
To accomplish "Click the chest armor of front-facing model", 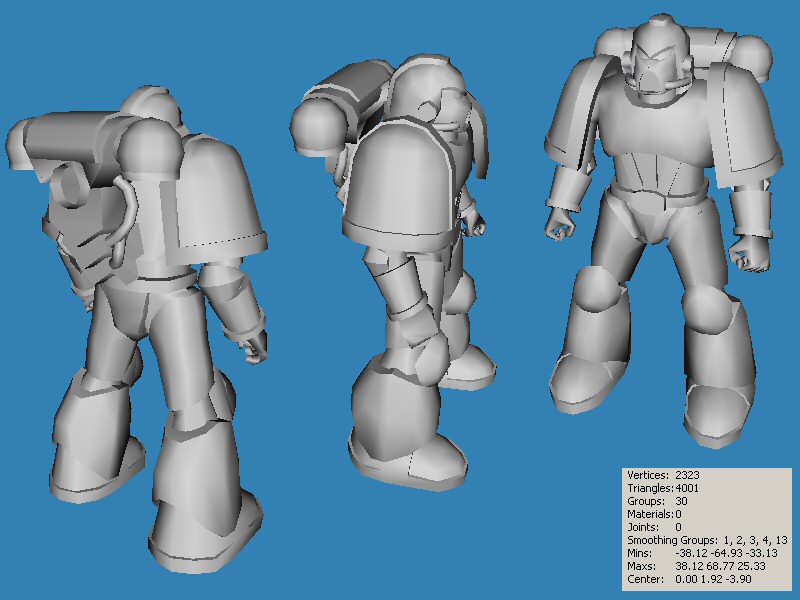I will (x=662, y=150).
